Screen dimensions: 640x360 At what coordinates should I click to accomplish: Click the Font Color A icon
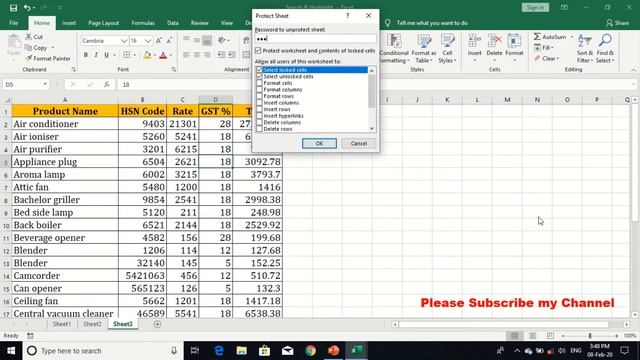[x=163, y=55]
